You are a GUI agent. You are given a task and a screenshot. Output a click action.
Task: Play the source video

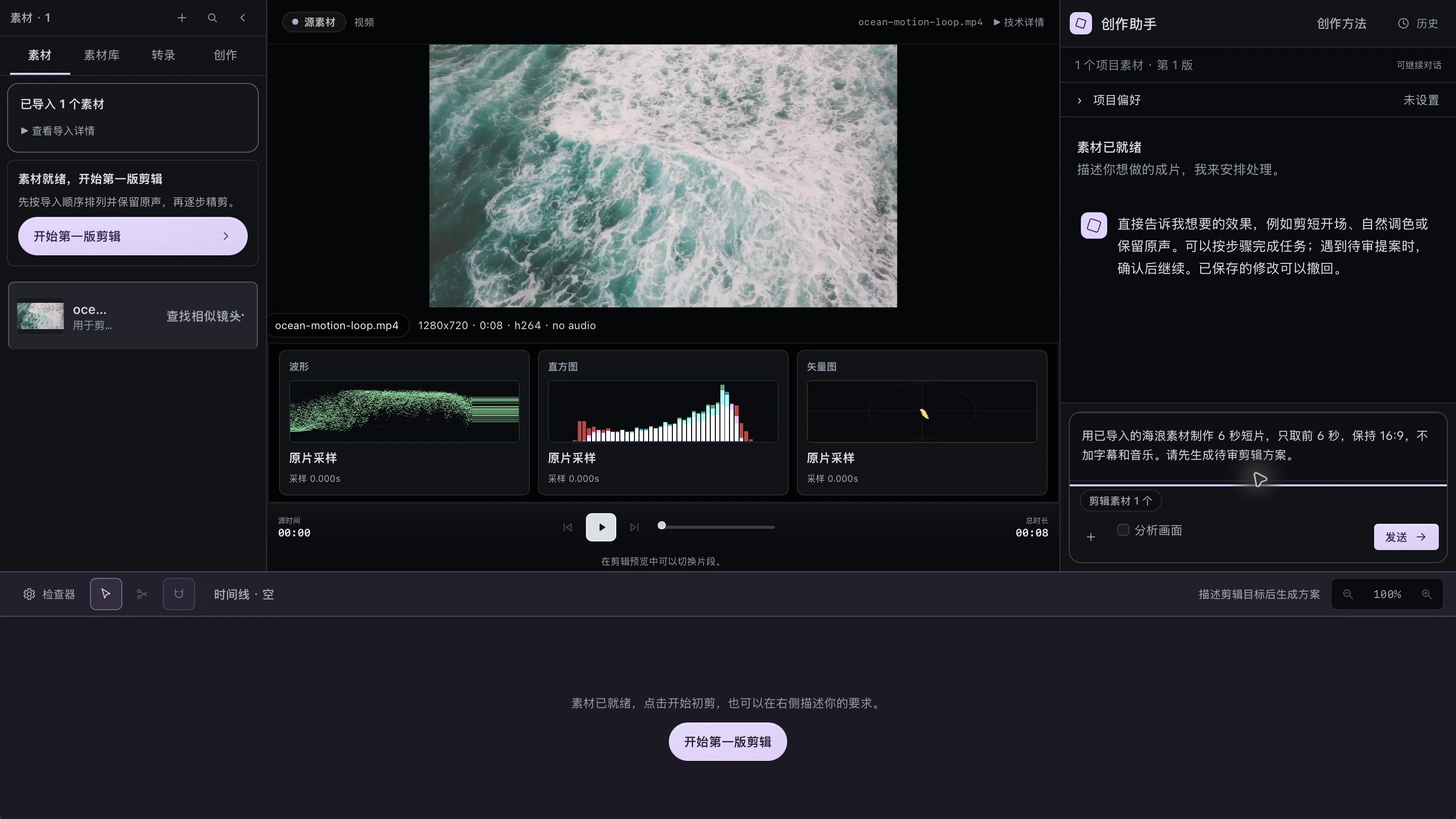click(x=601, y=527)
